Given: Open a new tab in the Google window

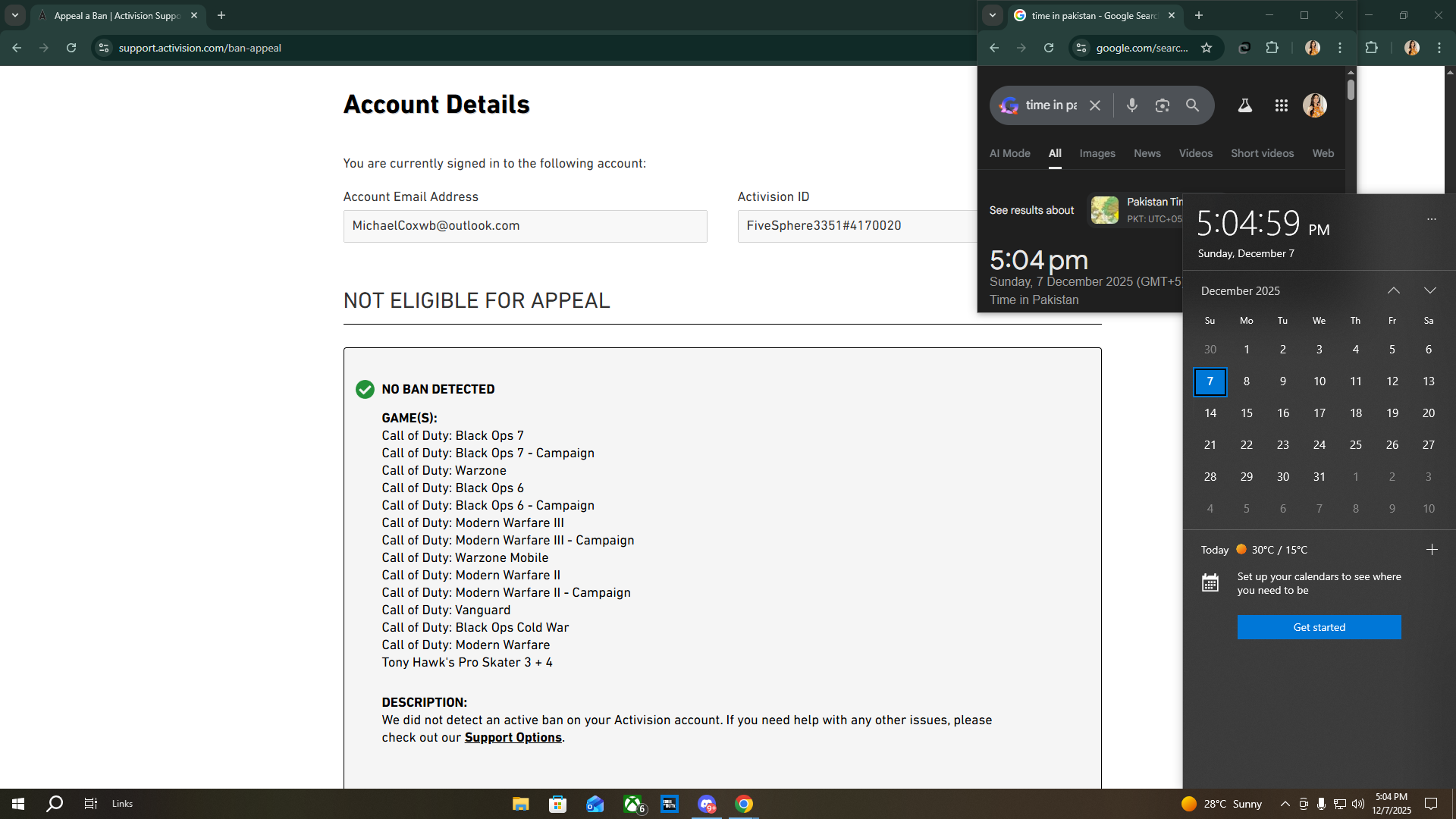Looking at the screenshot, I should [1199, 15].
